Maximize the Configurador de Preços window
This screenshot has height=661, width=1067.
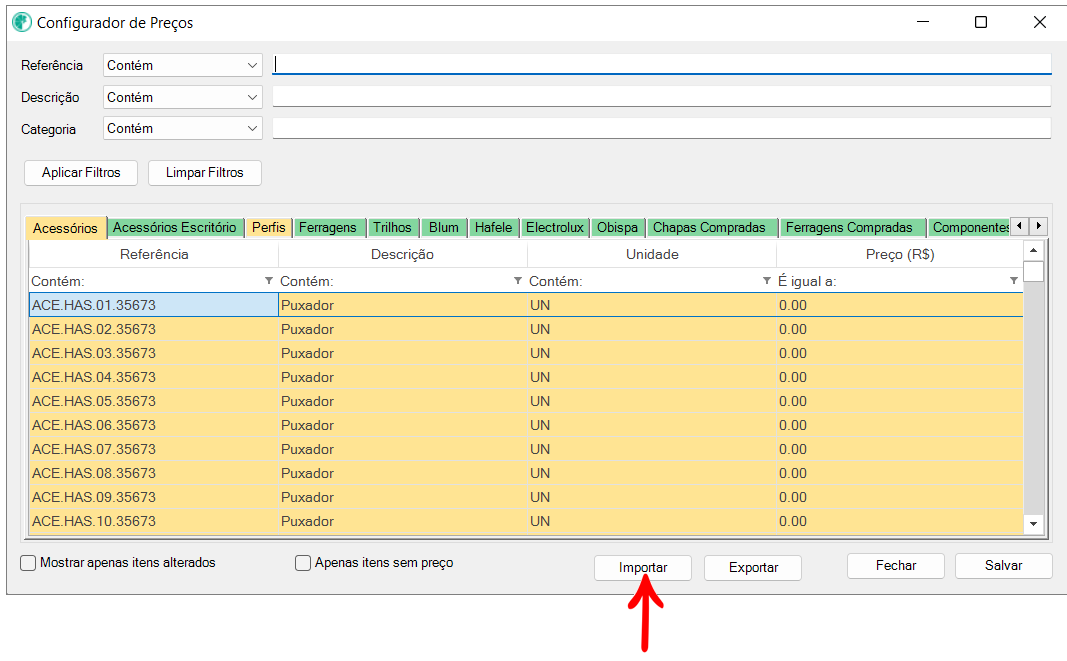tap(981, 22)
